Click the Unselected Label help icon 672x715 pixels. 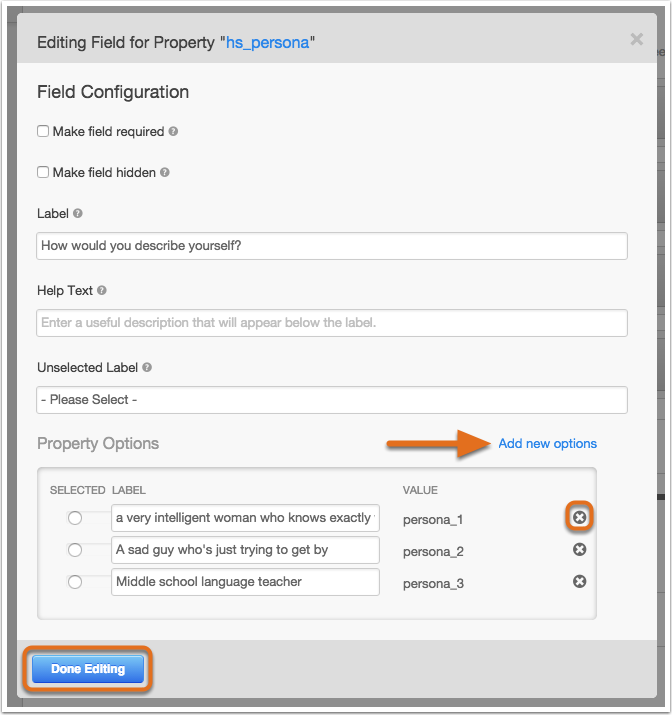[147, 368]
